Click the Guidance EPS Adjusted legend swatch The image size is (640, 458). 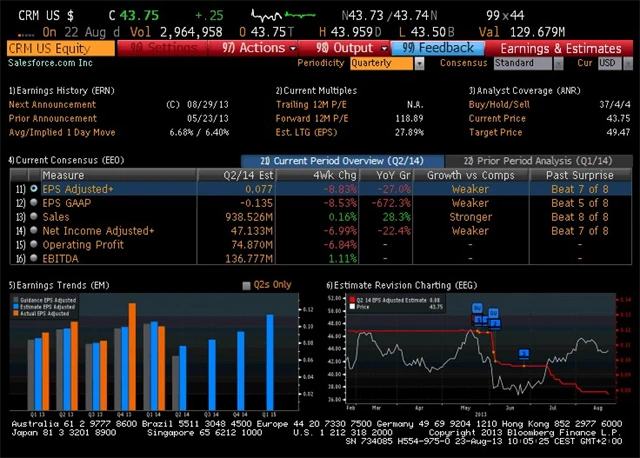click(14, 300)
